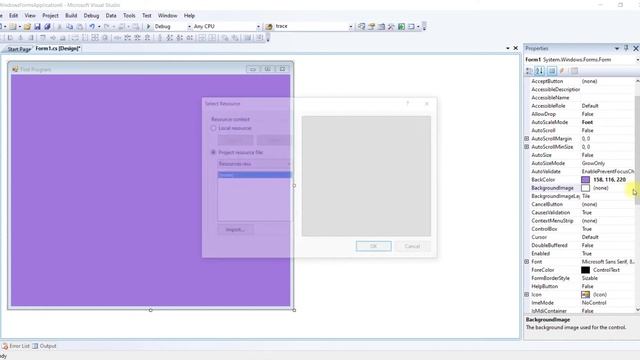
Task: Undo the last action
Action: (92, 27)
